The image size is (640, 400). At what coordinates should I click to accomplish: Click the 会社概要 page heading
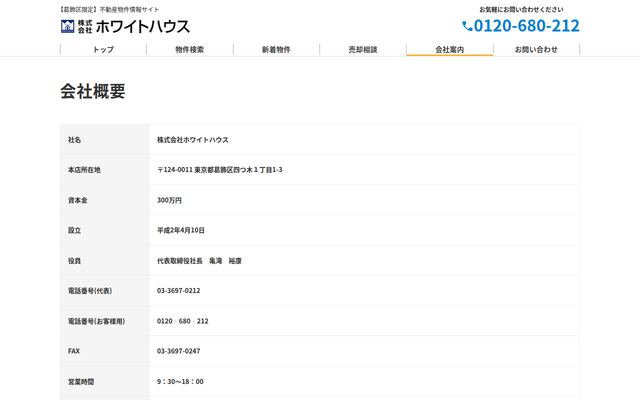tap(93, 91)
